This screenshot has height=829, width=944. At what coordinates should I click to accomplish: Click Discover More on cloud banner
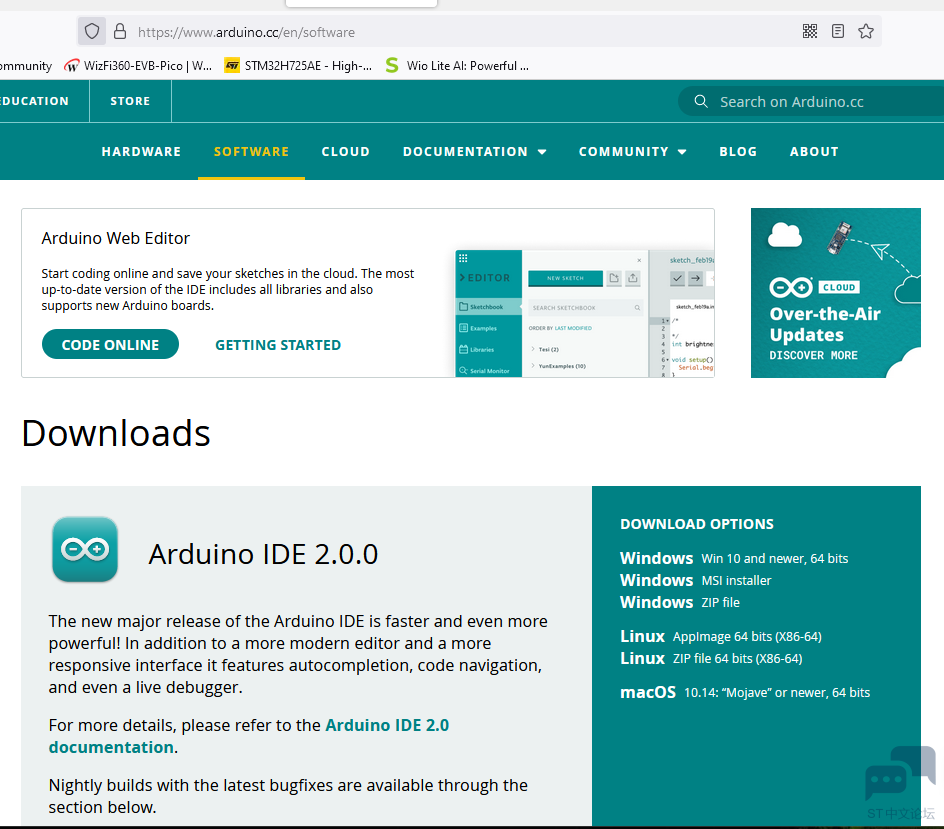click(813, 355)
